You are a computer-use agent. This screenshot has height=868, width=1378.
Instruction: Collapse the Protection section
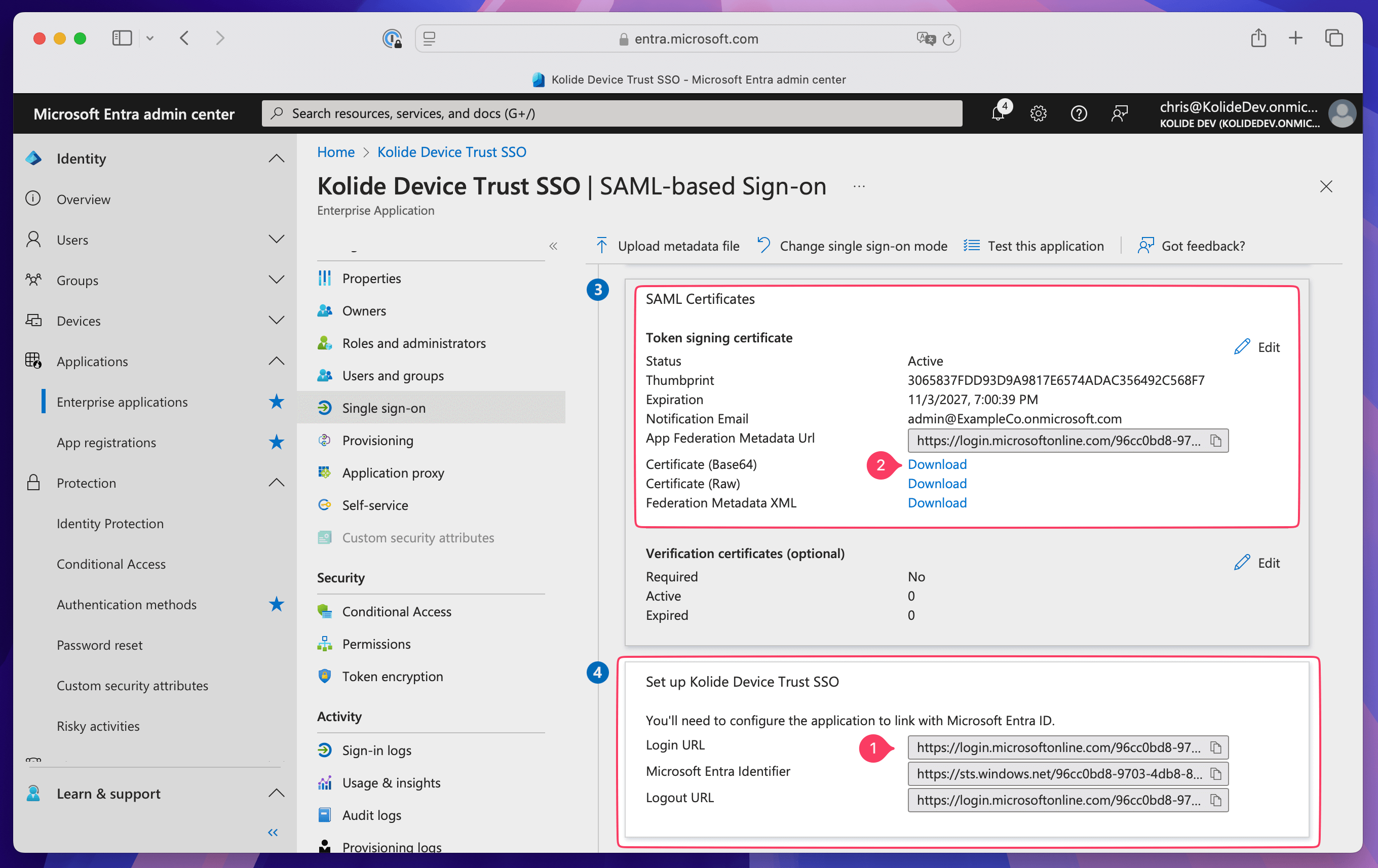pyautogui.click(x=277, y=482)
